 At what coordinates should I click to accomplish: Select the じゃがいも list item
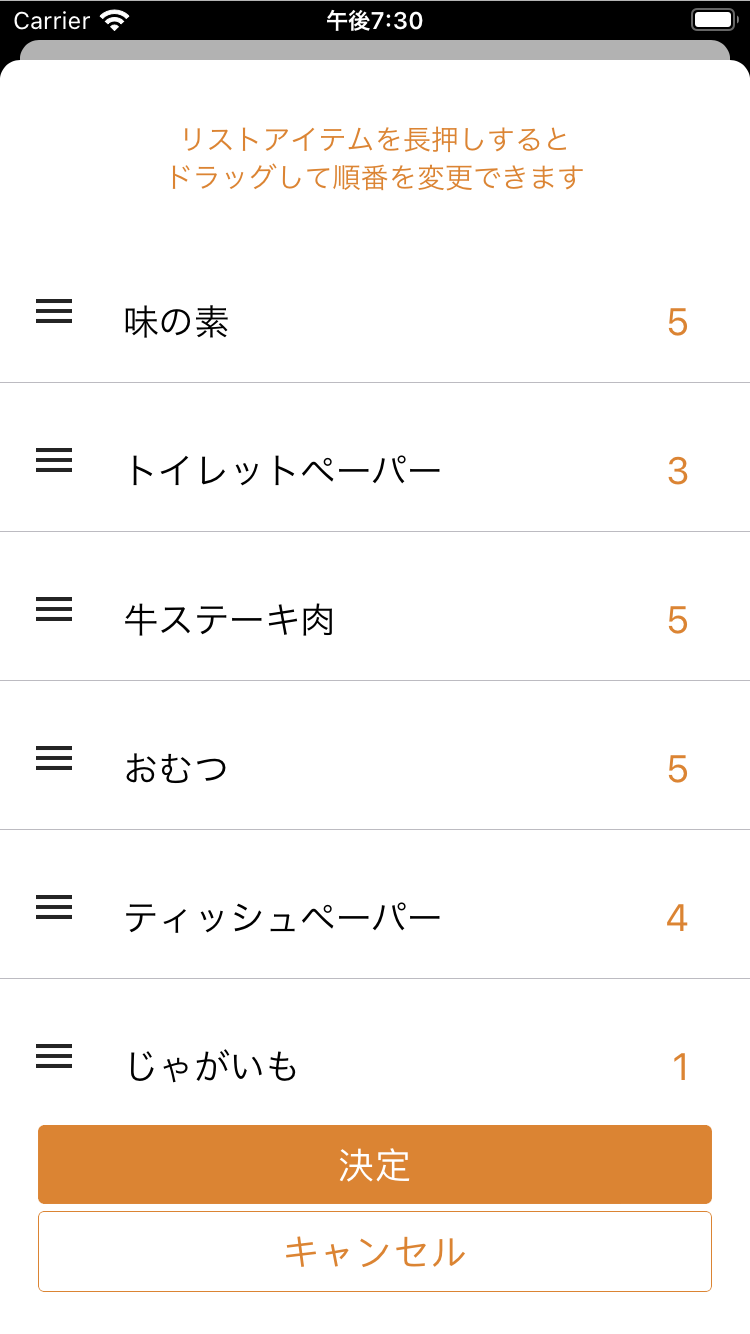[212, 1067]
